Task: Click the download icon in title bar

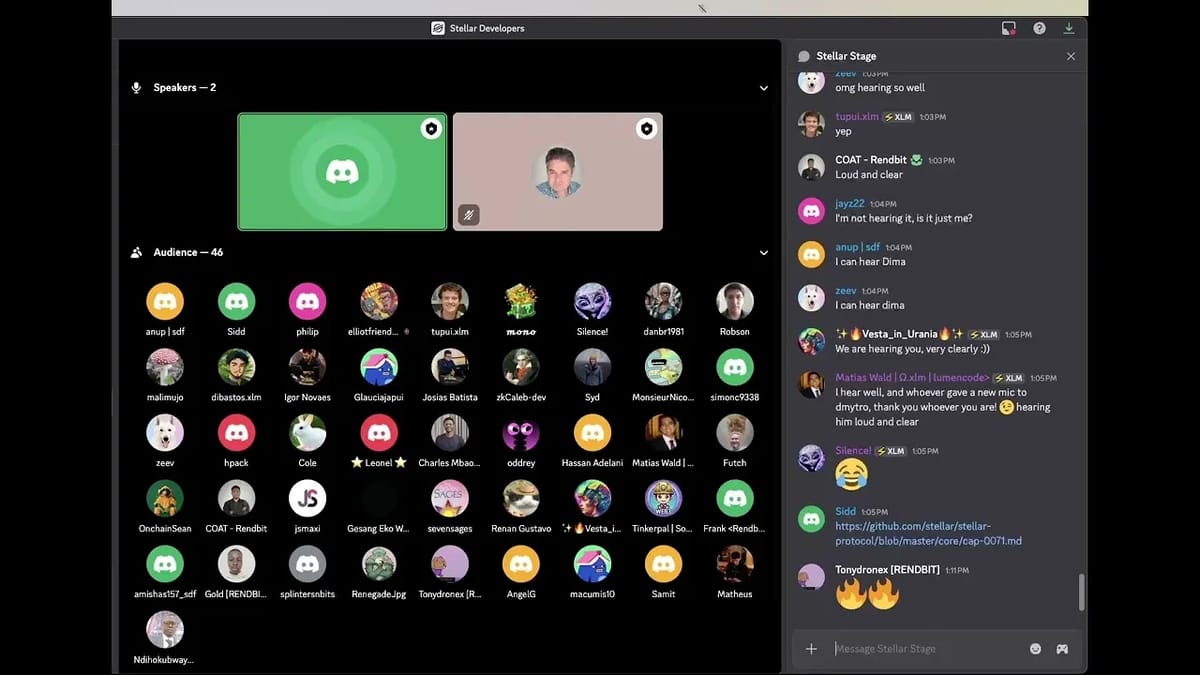Action: (1069, 28)
